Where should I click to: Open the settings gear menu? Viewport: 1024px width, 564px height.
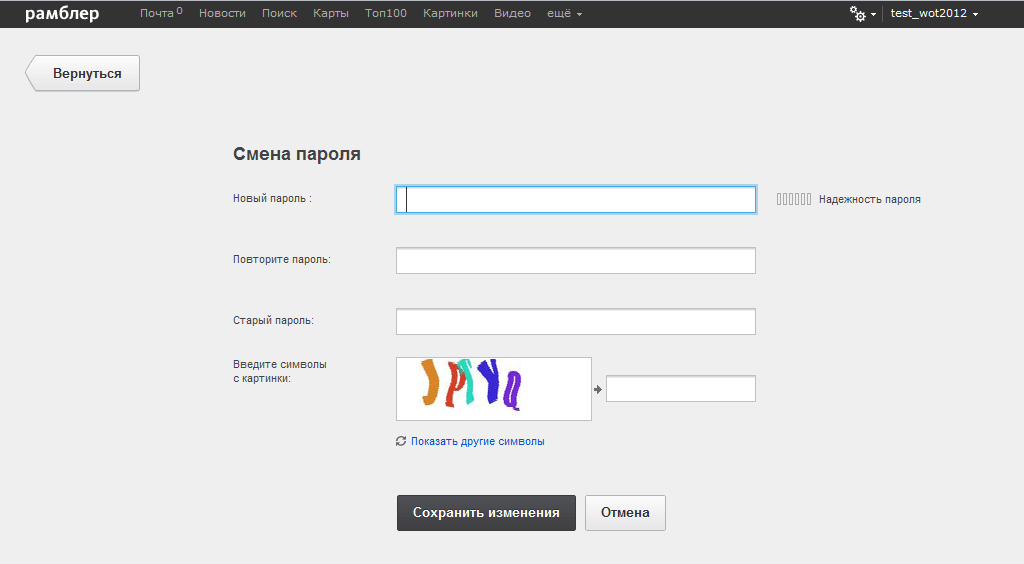pyautogui.click(x=860, y=14)
